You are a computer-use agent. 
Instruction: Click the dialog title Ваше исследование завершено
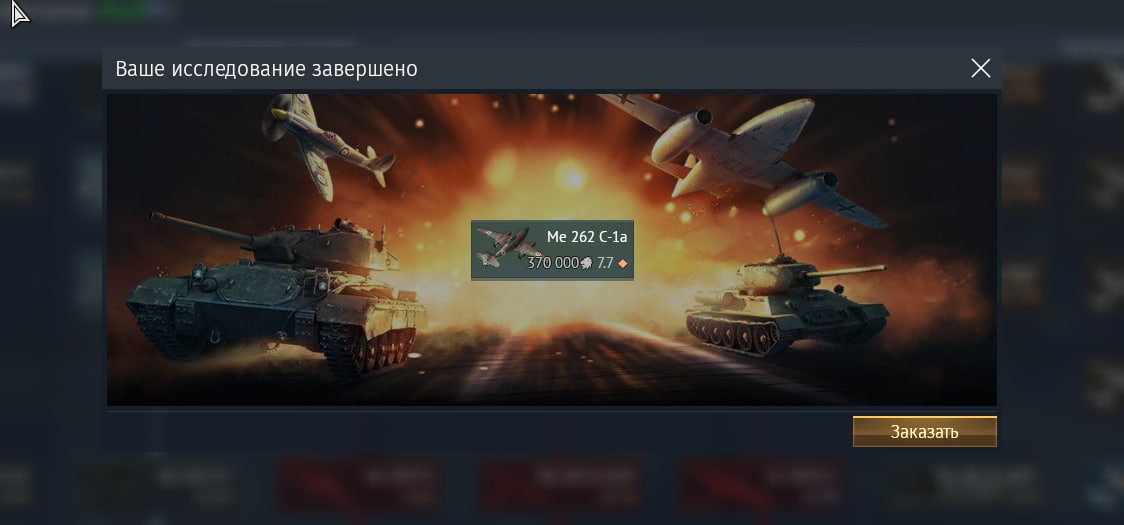tap(267, 69)
